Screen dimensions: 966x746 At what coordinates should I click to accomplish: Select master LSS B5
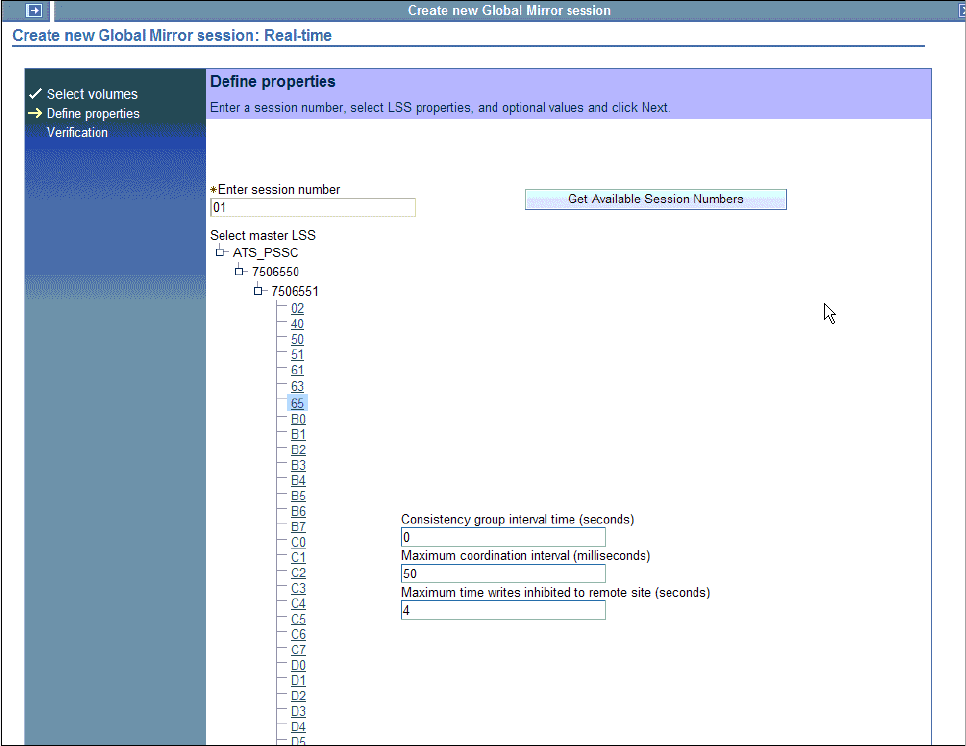(x=298, y=496)
